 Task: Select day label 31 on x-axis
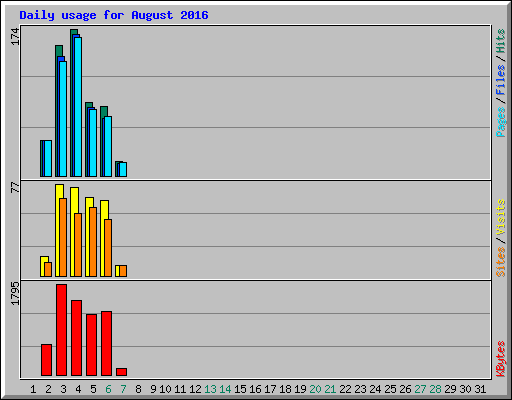(480, 389)
